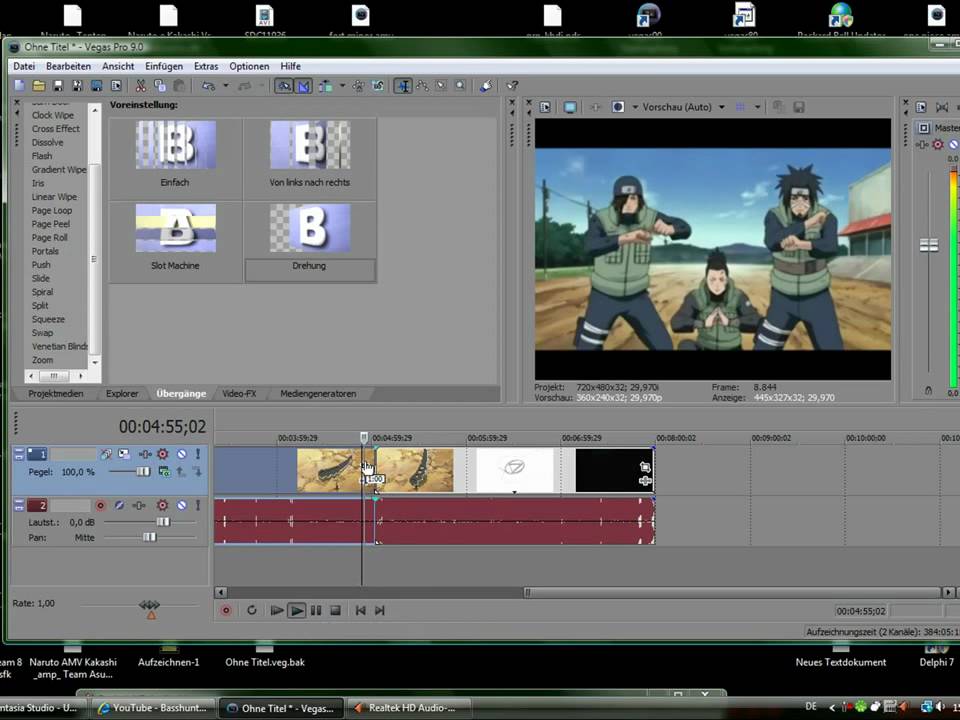The width and height of the screenshot is (960, 720).
Task: Click the Play button in transport
Action: 297,610
